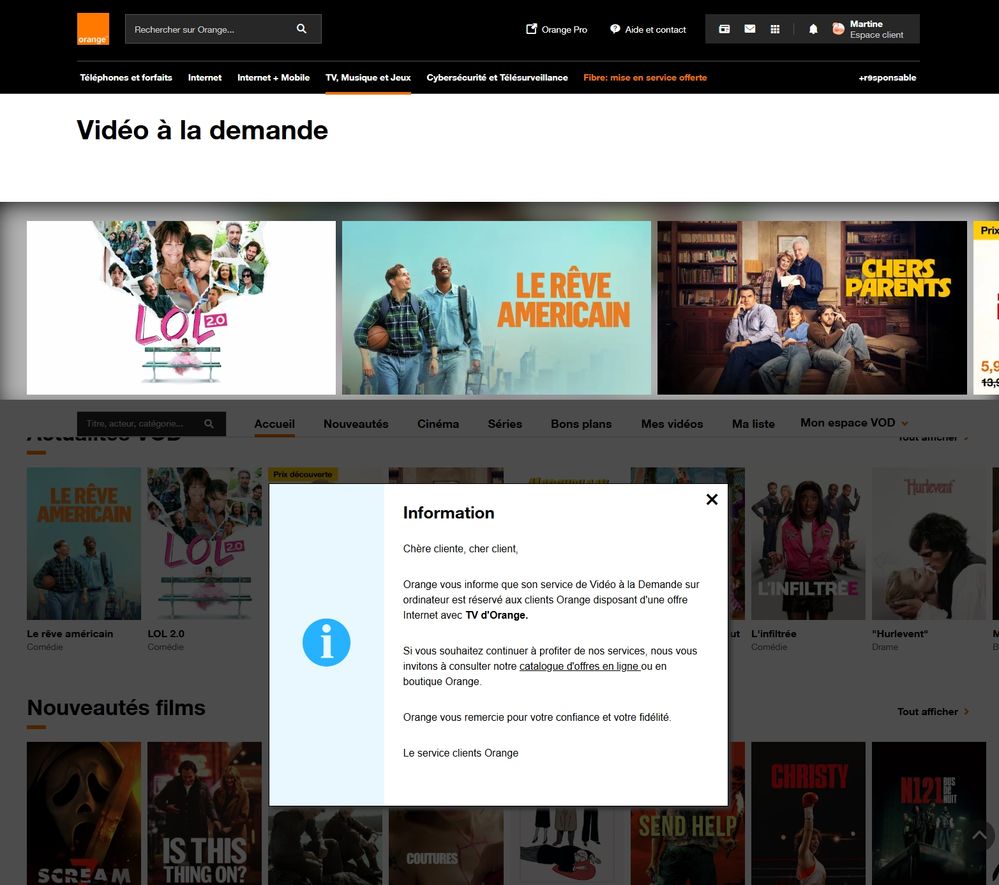The width and height of the screenshot is (999, 885).
Task: Open the apps grid icon in header
Action: [775, 29]
